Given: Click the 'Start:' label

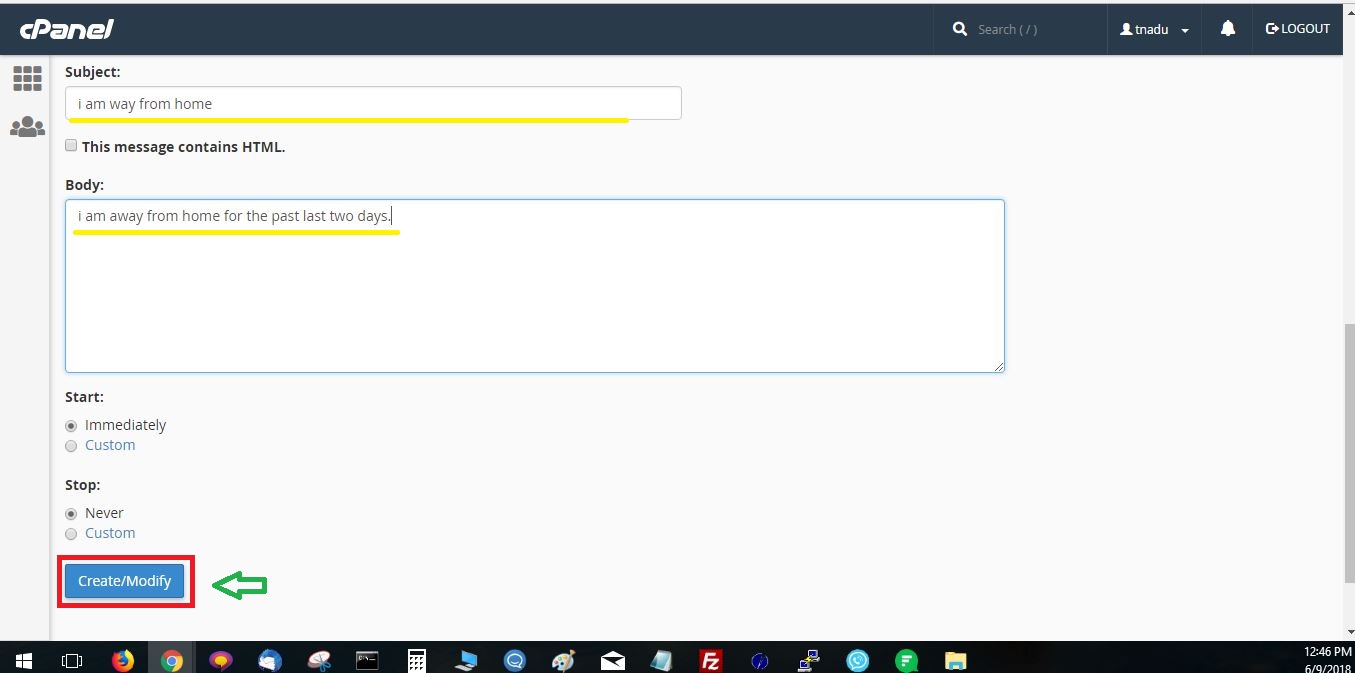Looking at the screenshot, I should pos(84,397).
